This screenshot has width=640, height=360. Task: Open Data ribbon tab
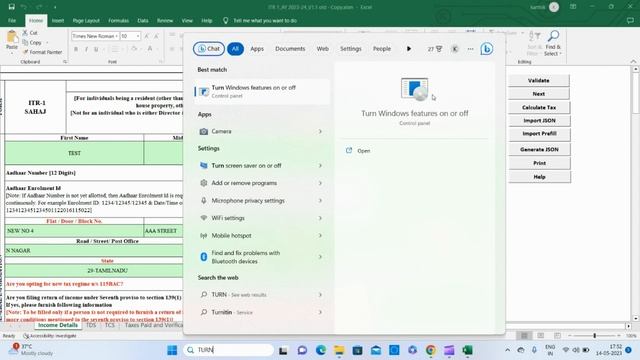click(x=142, y=20)
